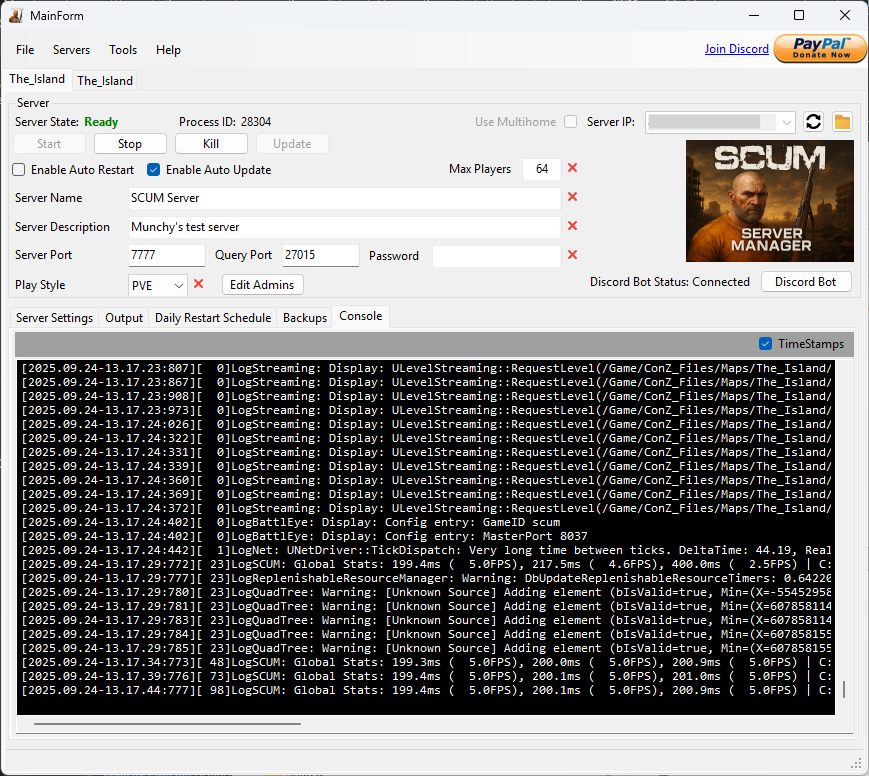The image size is (869, 776).
Task: Click console line timestamped 13.17.44:777
Action: point(426,690)
